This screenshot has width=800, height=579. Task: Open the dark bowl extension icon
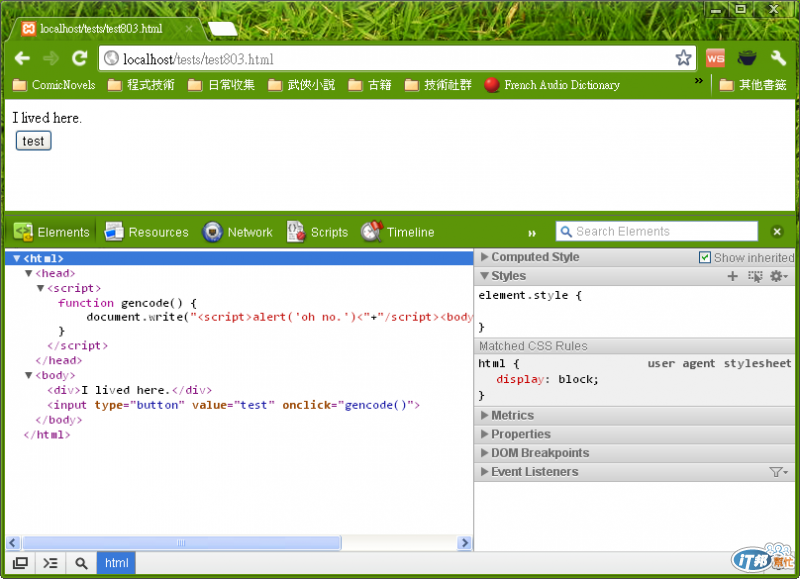[746, 58]
